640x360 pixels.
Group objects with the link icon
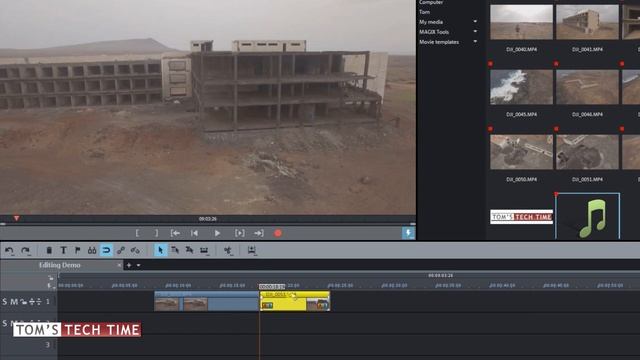[121, 250]
